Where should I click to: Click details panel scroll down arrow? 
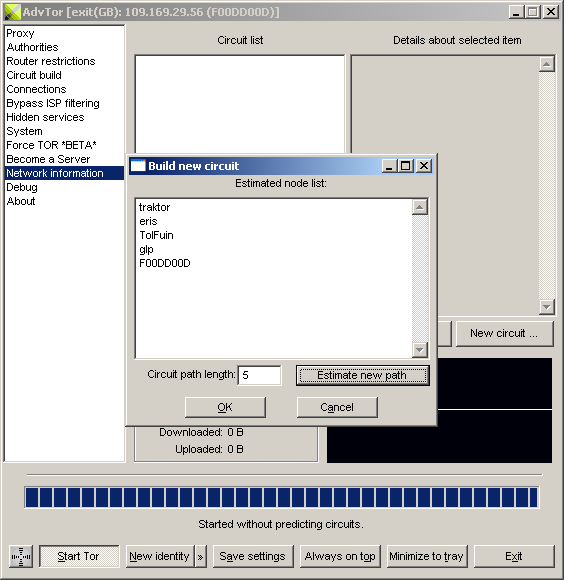[547, 307]
